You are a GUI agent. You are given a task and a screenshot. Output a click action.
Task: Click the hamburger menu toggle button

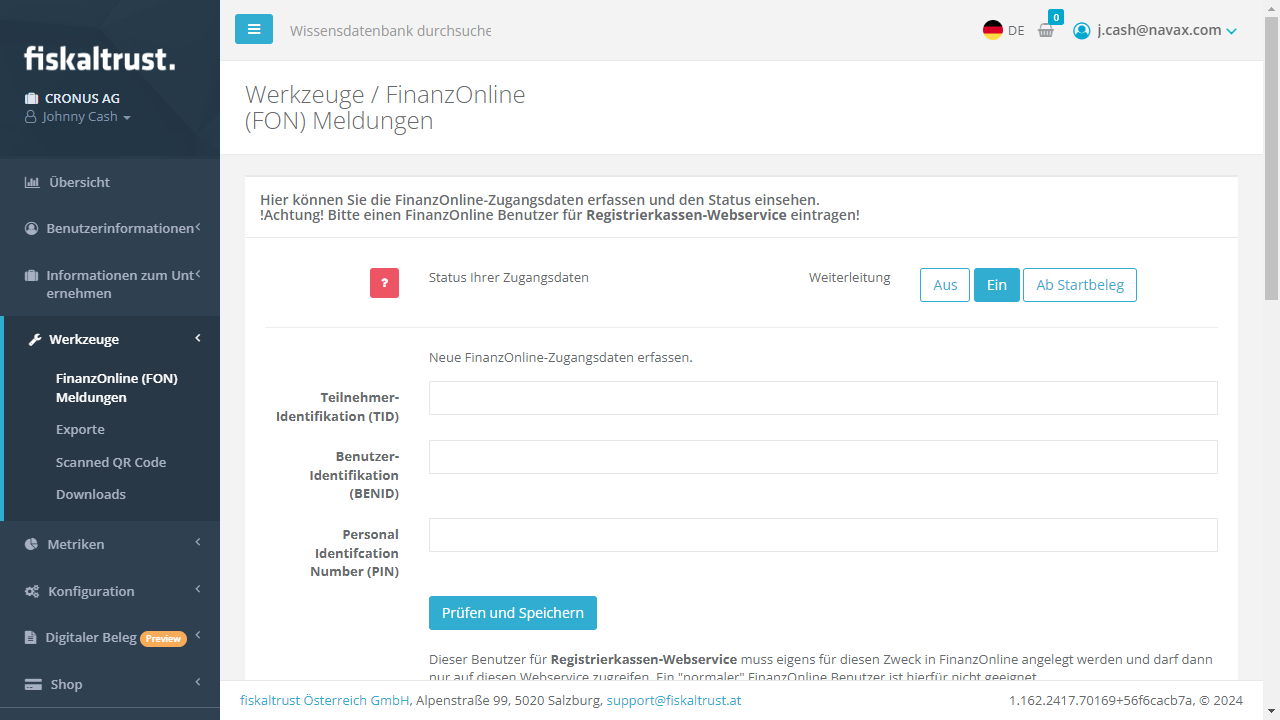tap(254, 29)
